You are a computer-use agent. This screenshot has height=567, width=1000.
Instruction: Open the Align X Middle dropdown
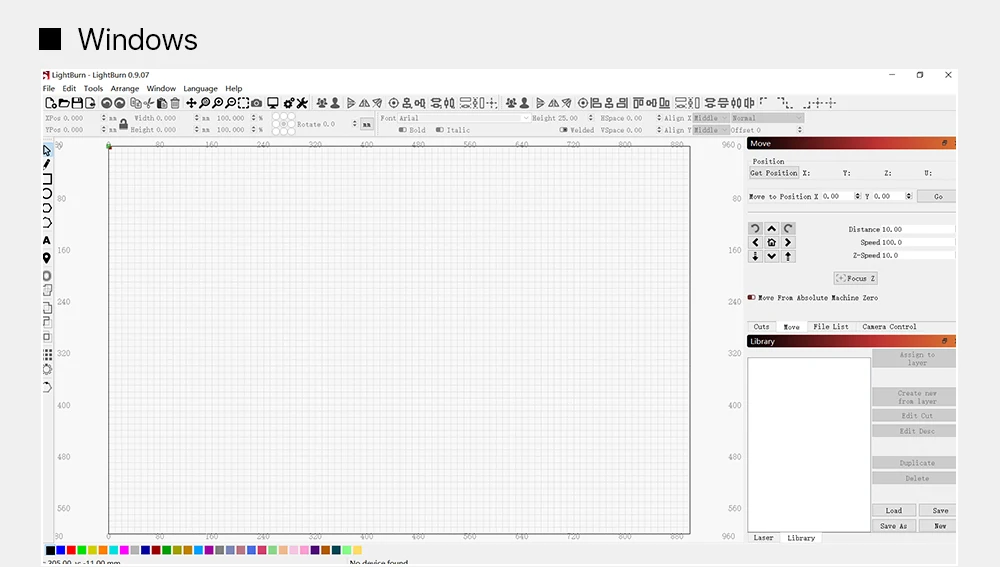point(710,118)
